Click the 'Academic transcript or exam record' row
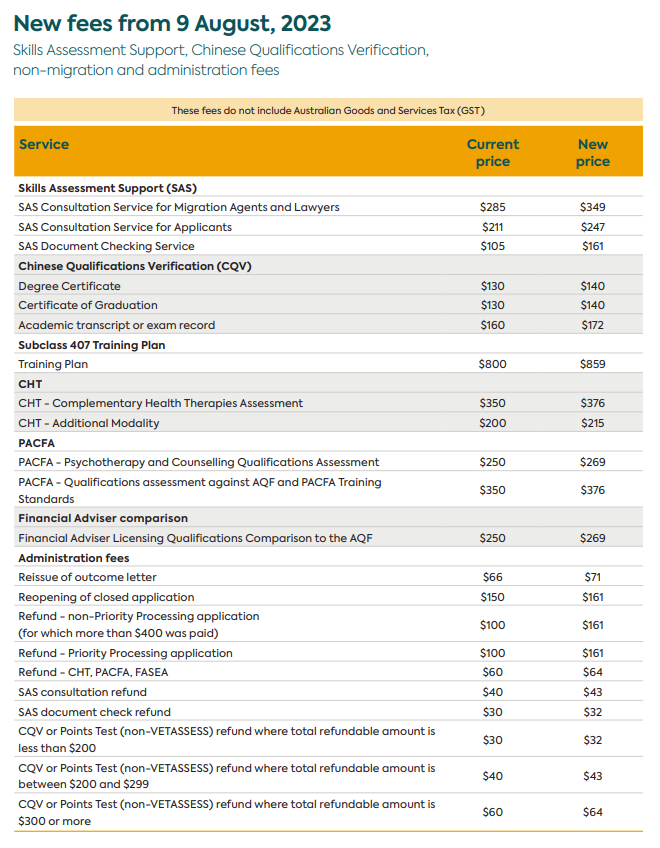The image size is (660, 848). tap(116, 325)
